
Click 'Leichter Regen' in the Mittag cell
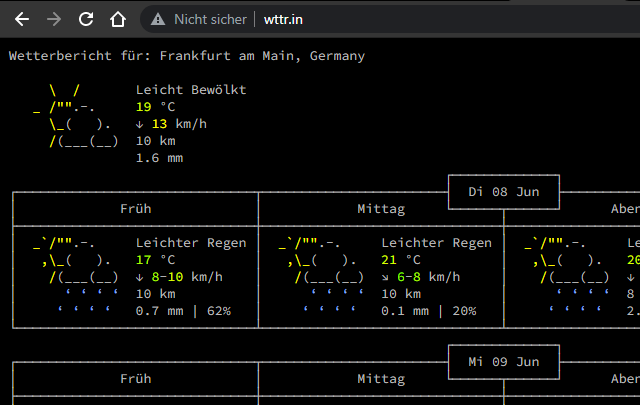437,243
